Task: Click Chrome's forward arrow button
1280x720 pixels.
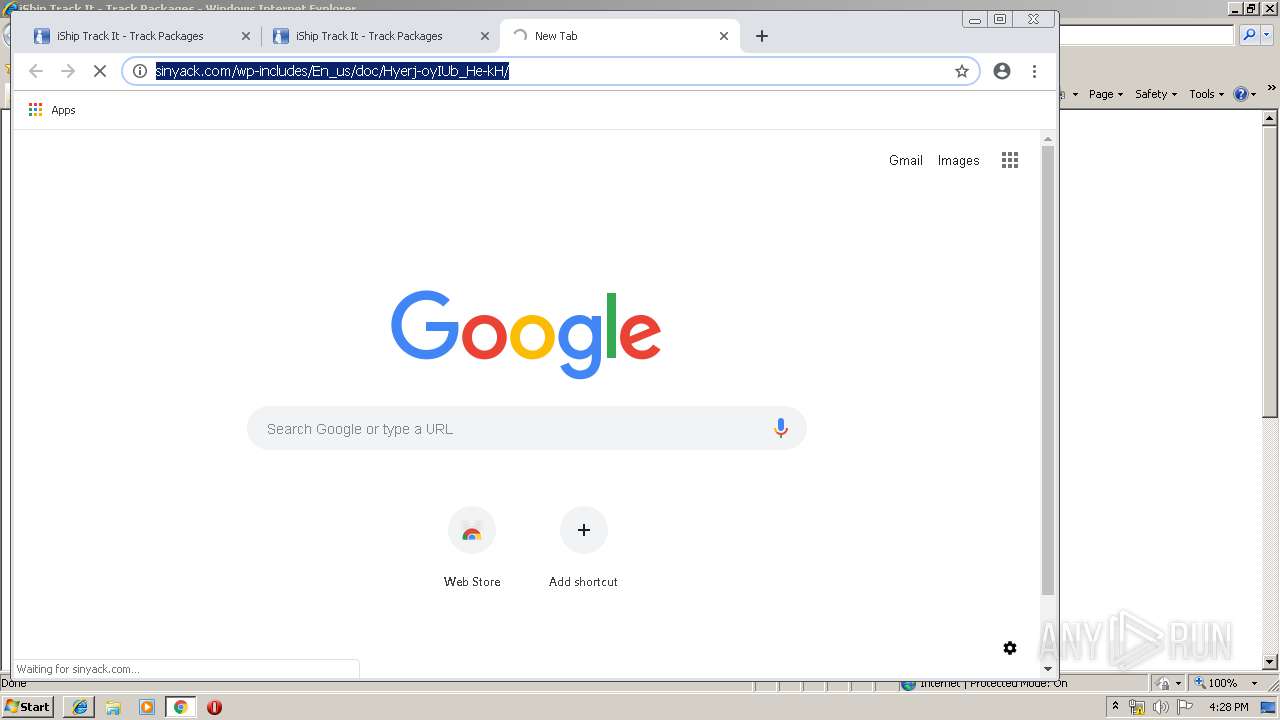Action: 68,71
